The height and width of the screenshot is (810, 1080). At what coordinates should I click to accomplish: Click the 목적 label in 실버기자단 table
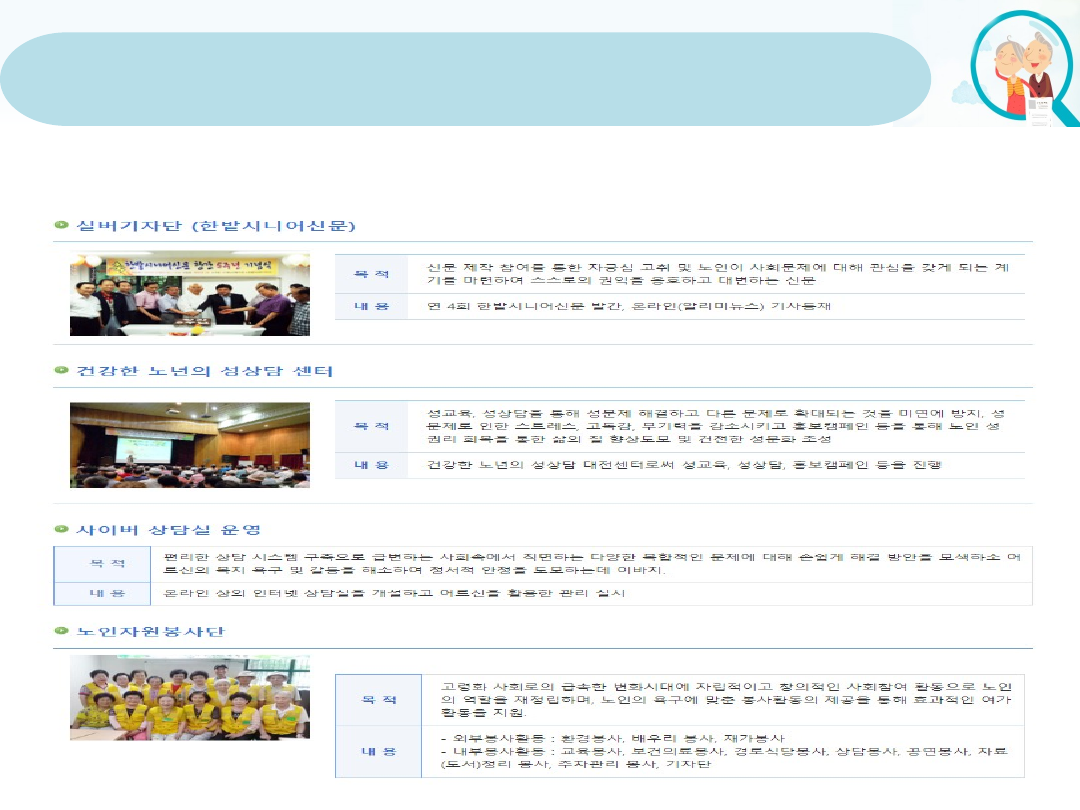click(x=371, y=274)
